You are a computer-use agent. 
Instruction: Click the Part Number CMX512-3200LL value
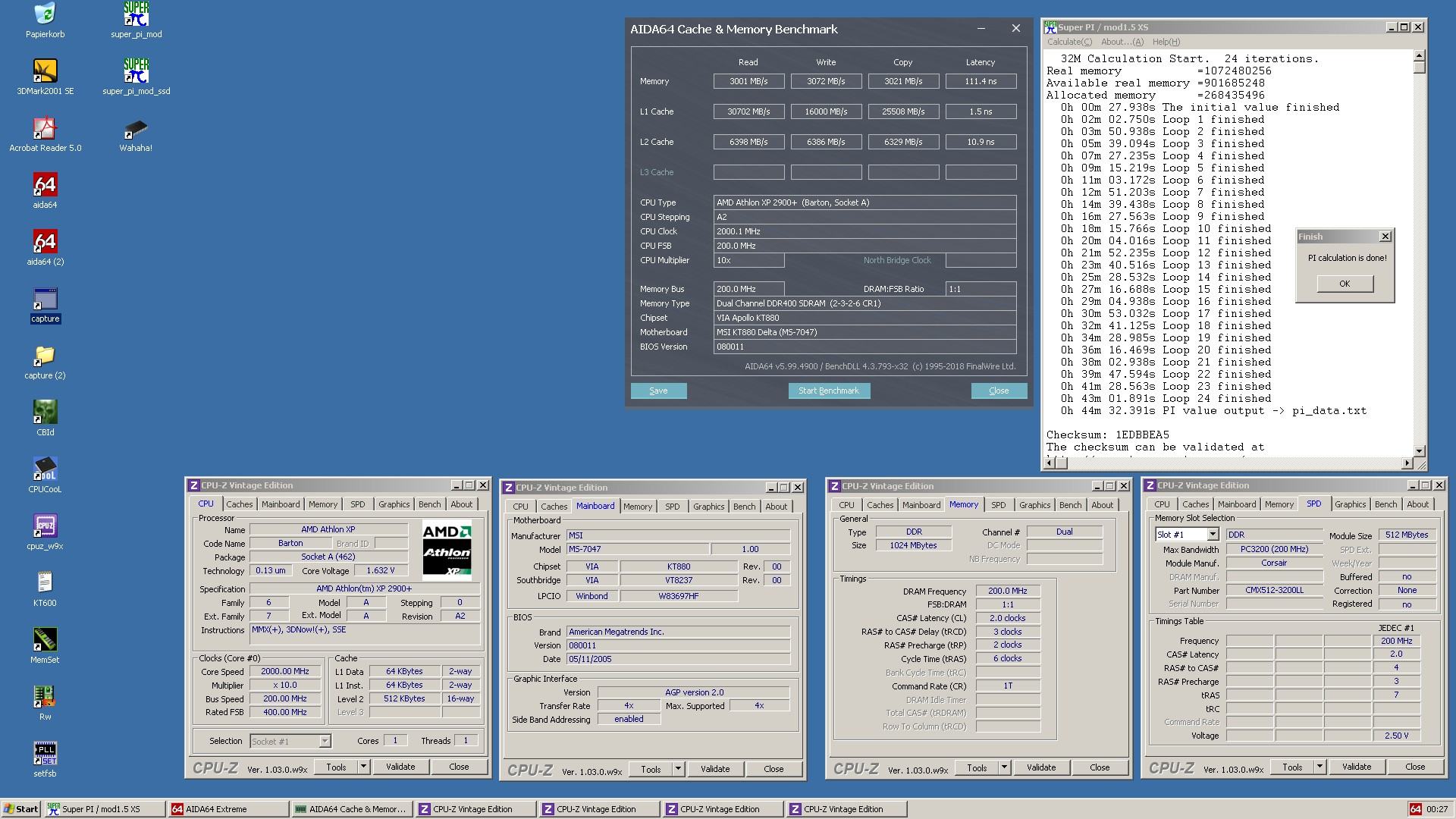[1274, 591]
